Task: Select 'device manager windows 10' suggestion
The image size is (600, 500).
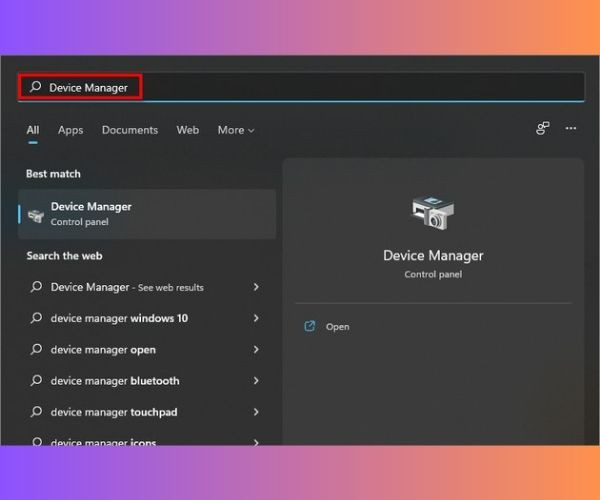Action: click(x=147, y=318)
